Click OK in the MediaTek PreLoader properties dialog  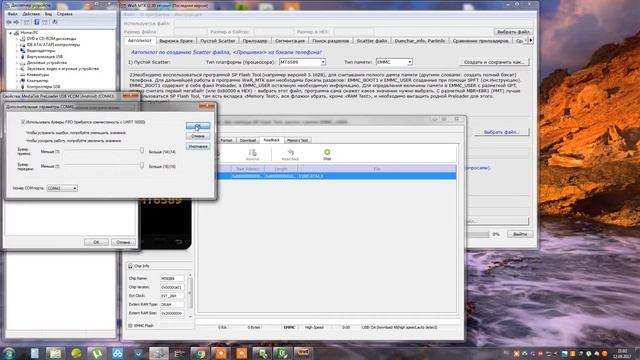[x=96, y=242]
